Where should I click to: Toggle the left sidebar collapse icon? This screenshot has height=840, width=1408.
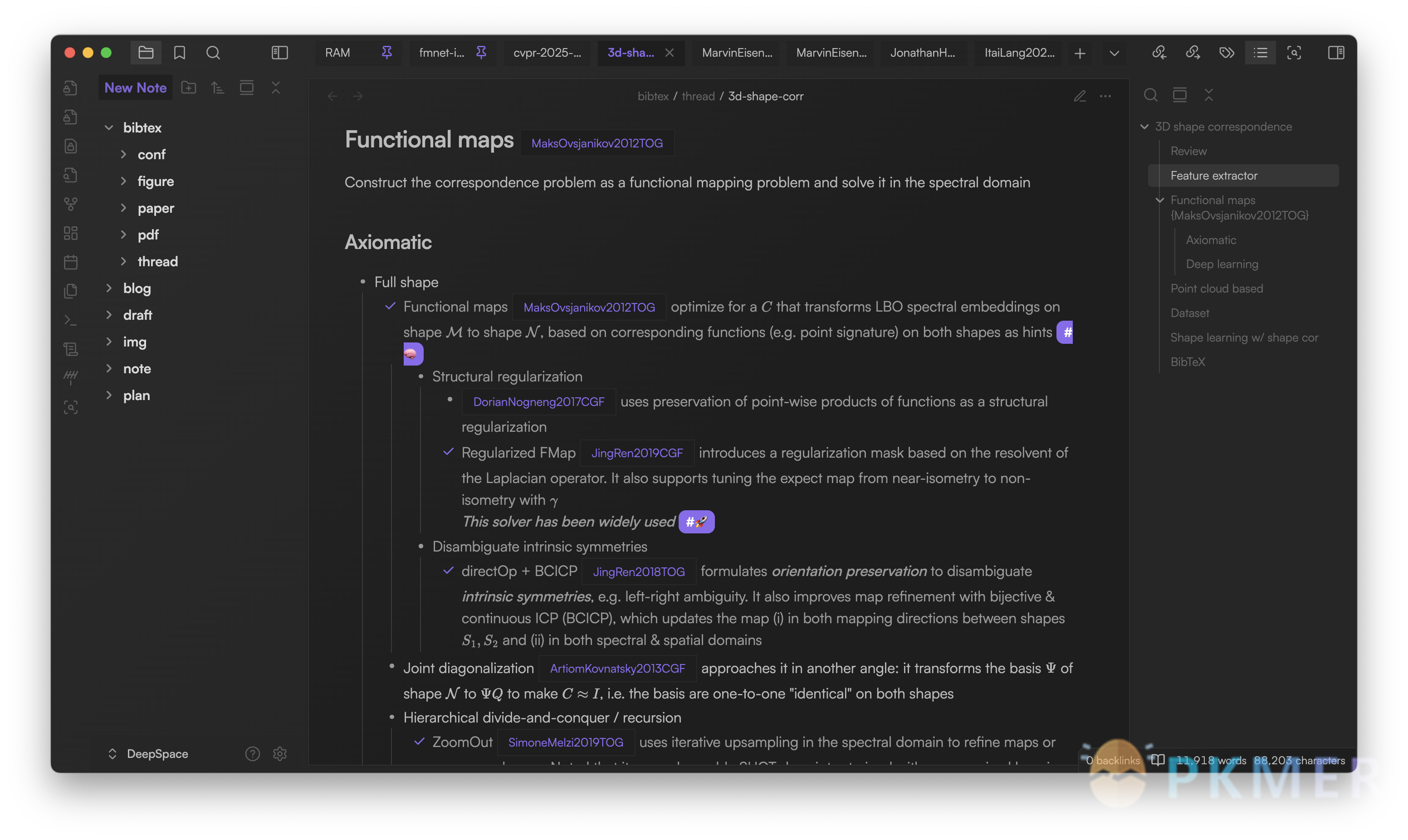tap(279, 53)
